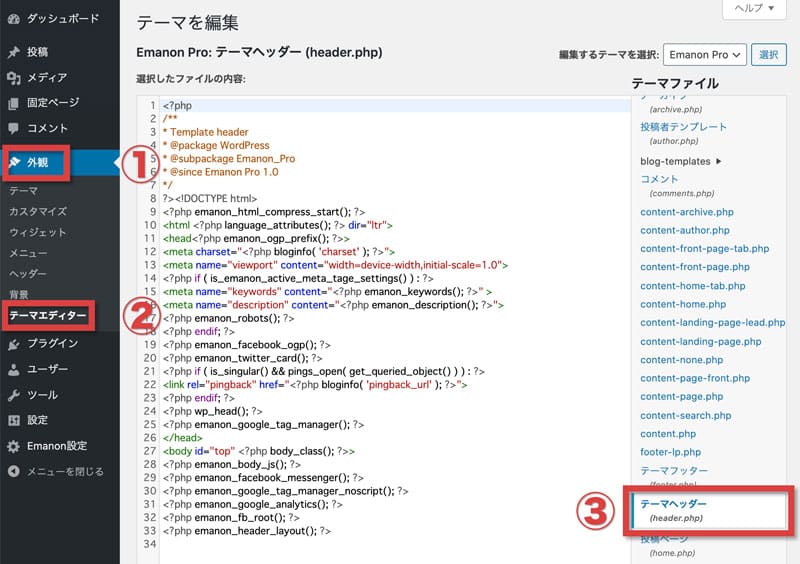The image size is (800, 564).
Task: Open content-none.php file
Action: (682, 360)
